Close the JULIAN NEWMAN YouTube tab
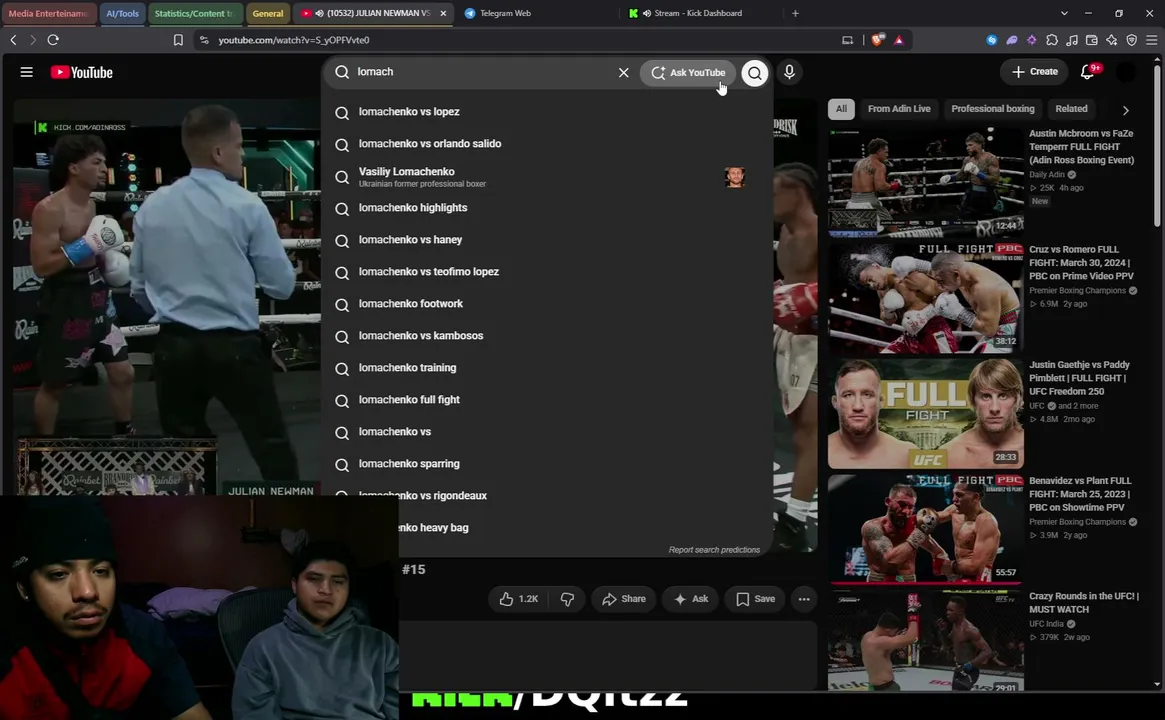This screenshot has height=720, width=1165. point(444,13)
